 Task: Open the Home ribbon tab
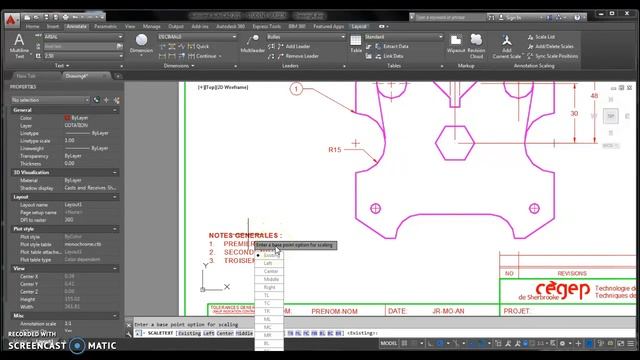[x=33, y=27]
